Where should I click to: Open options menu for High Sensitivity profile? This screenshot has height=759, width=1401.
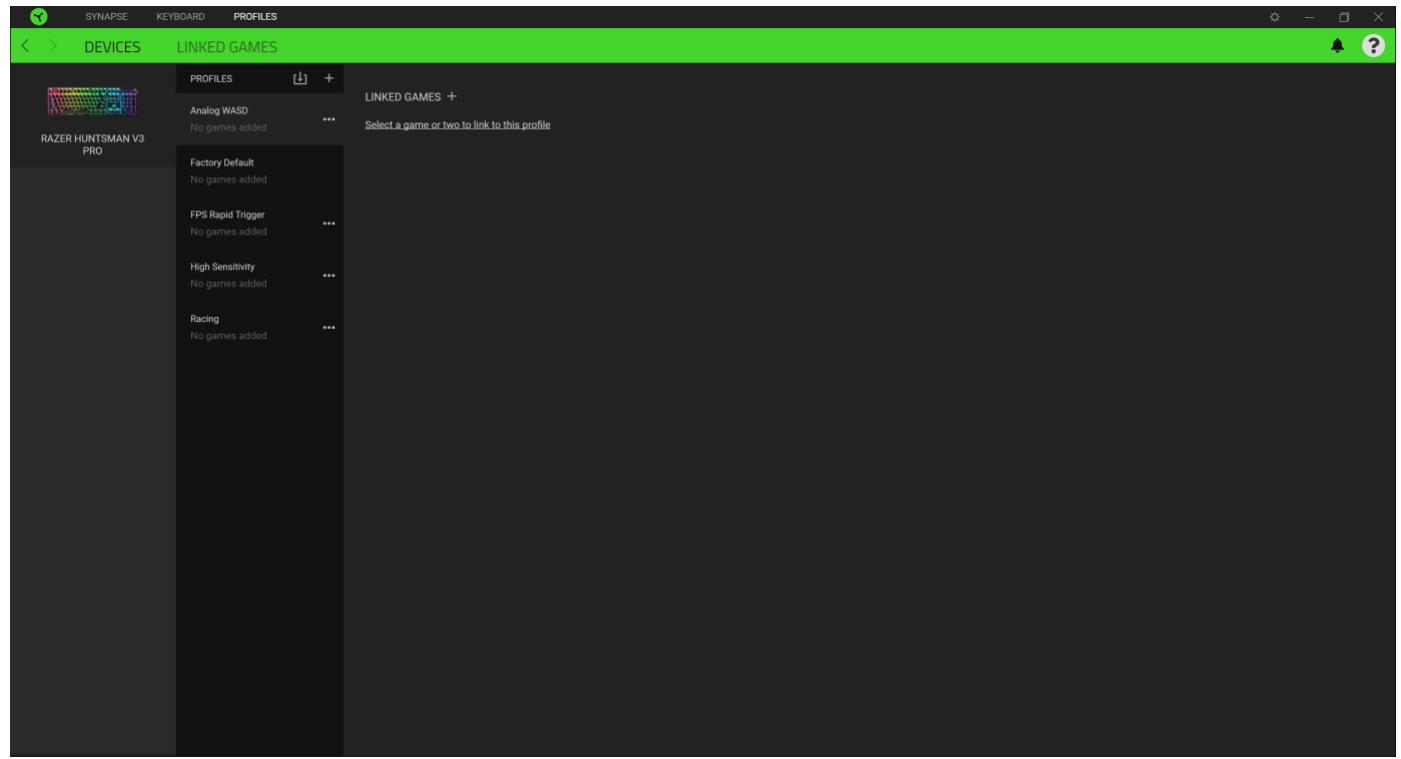tap(329, 275)
